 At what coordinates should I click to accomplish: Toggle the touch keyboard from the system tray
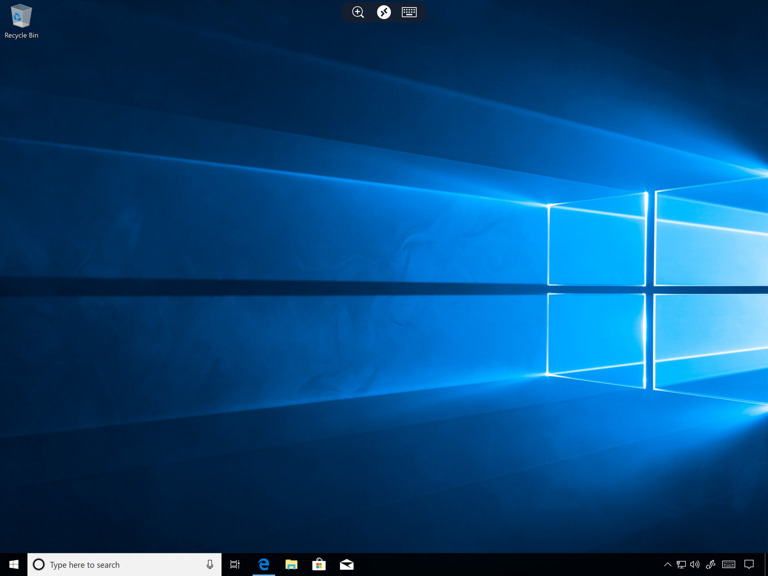(729, 564)
